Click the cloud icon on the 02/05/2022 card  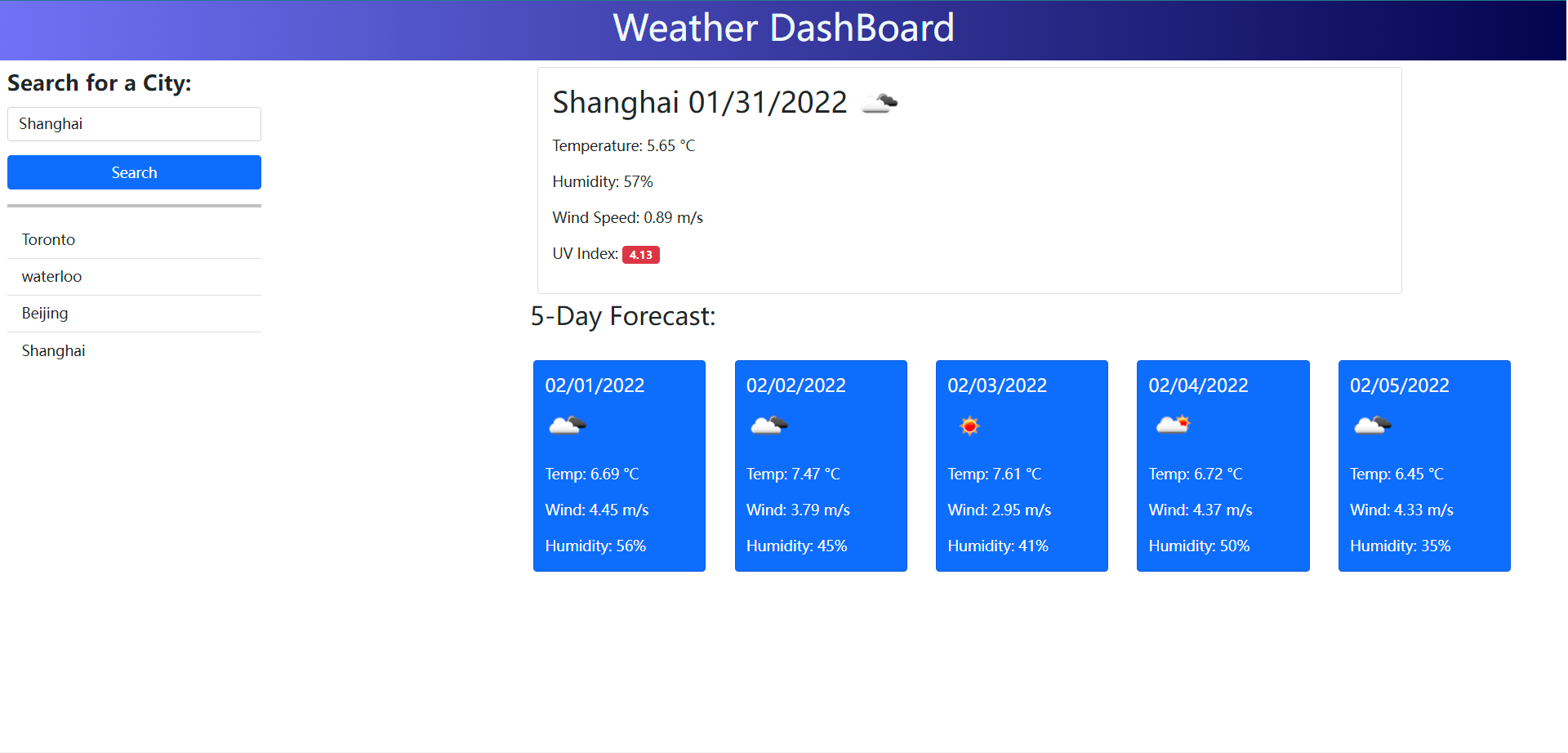[1372, 426]
